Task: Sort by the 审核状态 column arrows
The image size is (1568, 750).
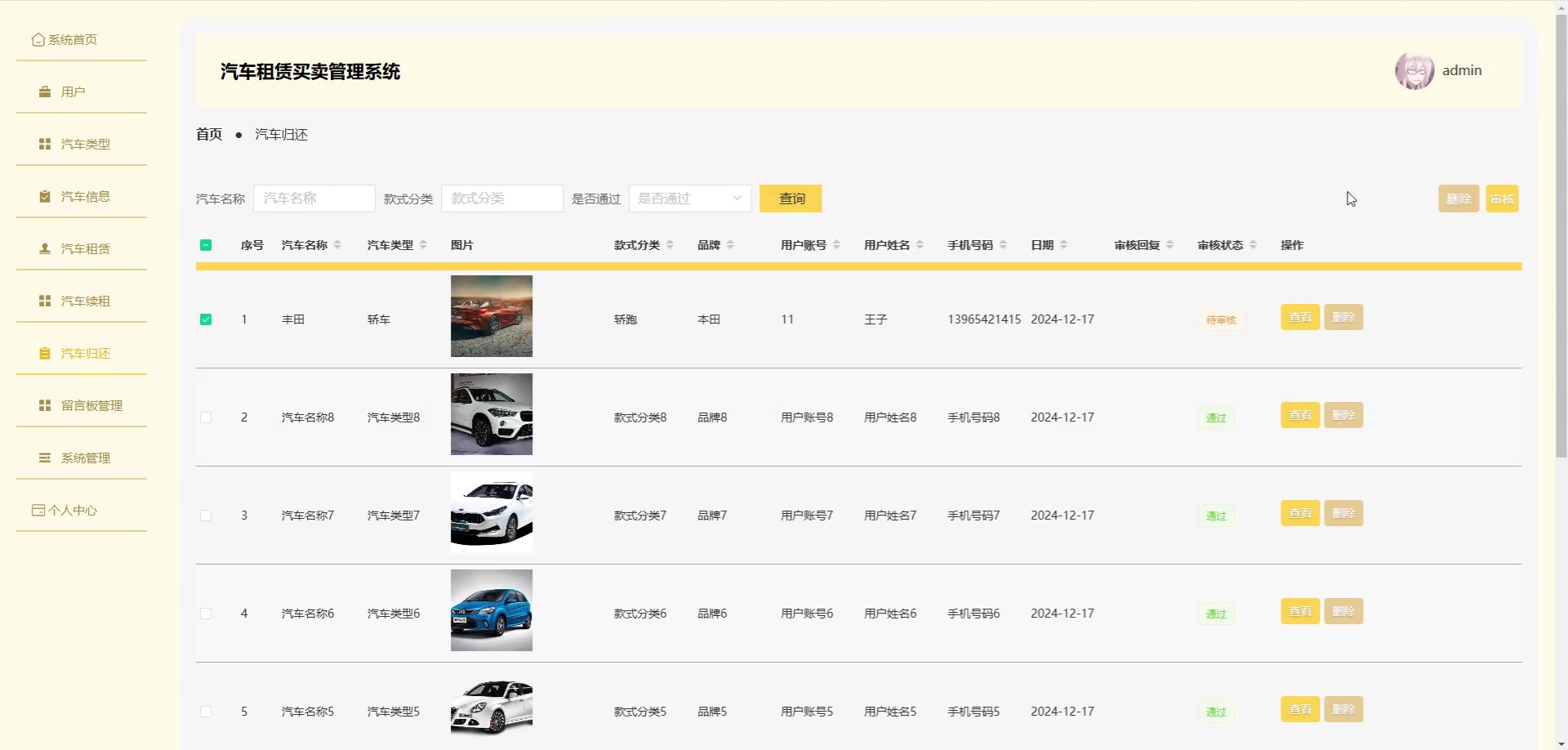Action: (x=1253, y=245)
